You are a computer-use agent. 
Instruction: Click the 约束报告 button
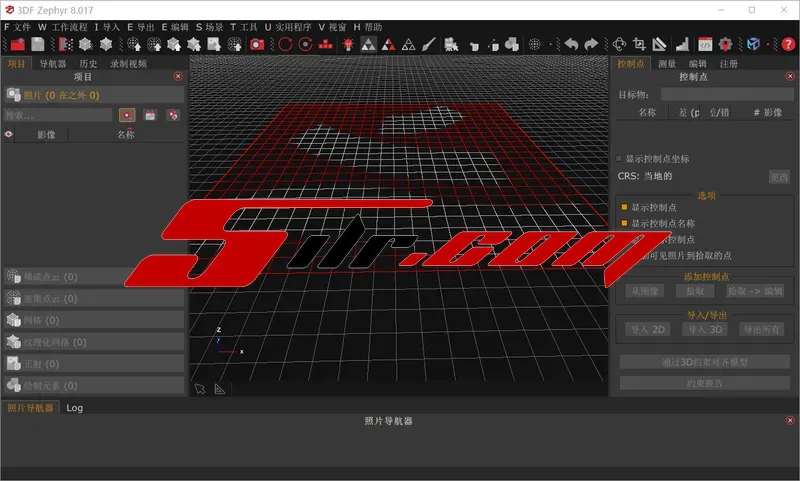click(705, 383)
